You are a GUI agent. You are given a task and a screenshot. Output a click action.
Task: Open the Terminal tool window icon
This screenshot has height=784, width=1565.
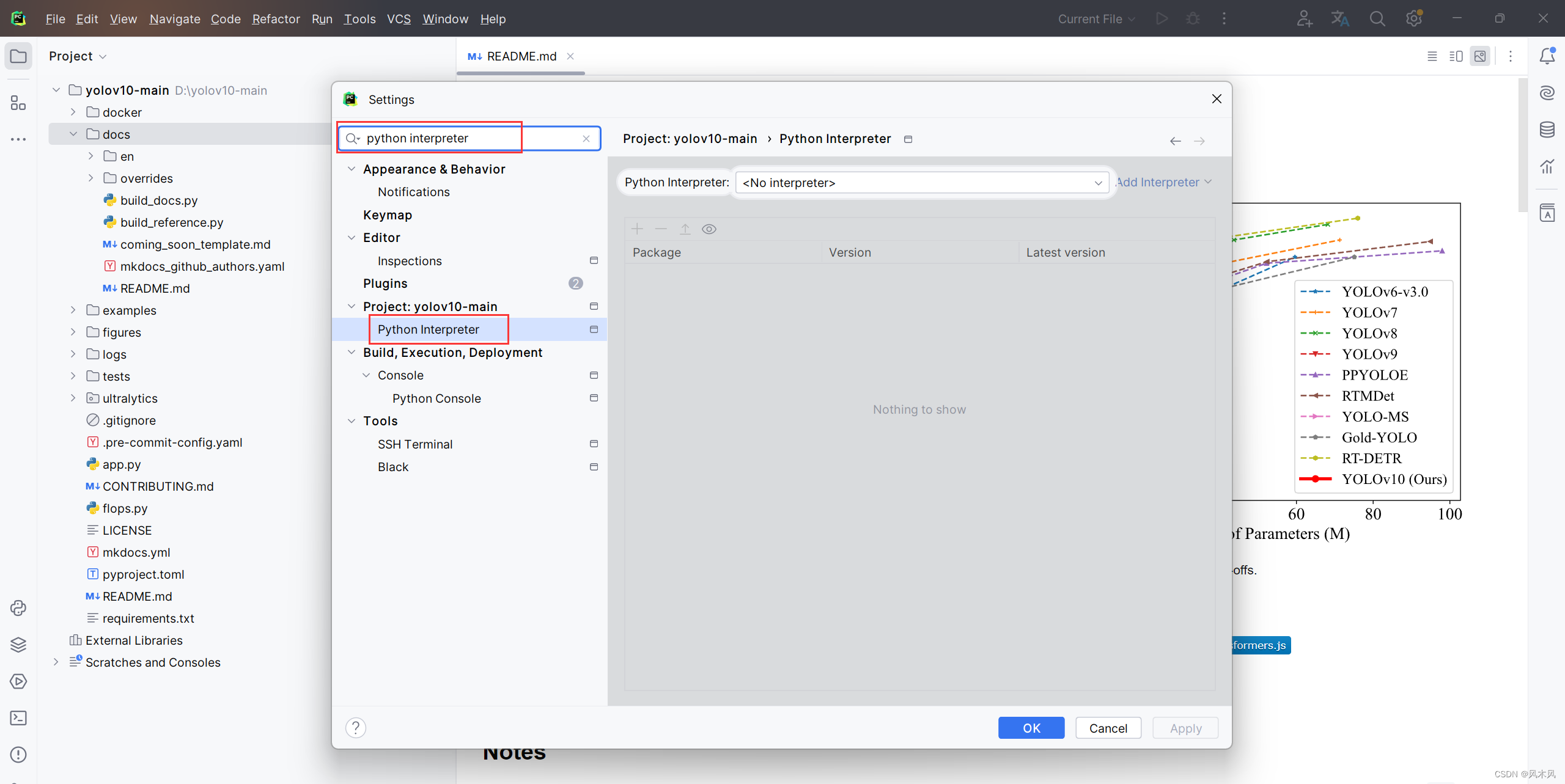pos(18,718)
